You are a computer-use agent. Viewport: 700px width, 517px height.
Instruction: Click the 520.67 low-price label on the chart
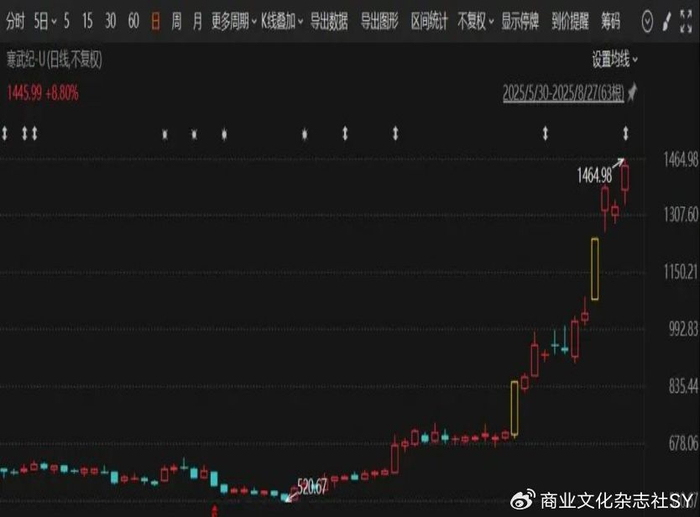(312, 487)
